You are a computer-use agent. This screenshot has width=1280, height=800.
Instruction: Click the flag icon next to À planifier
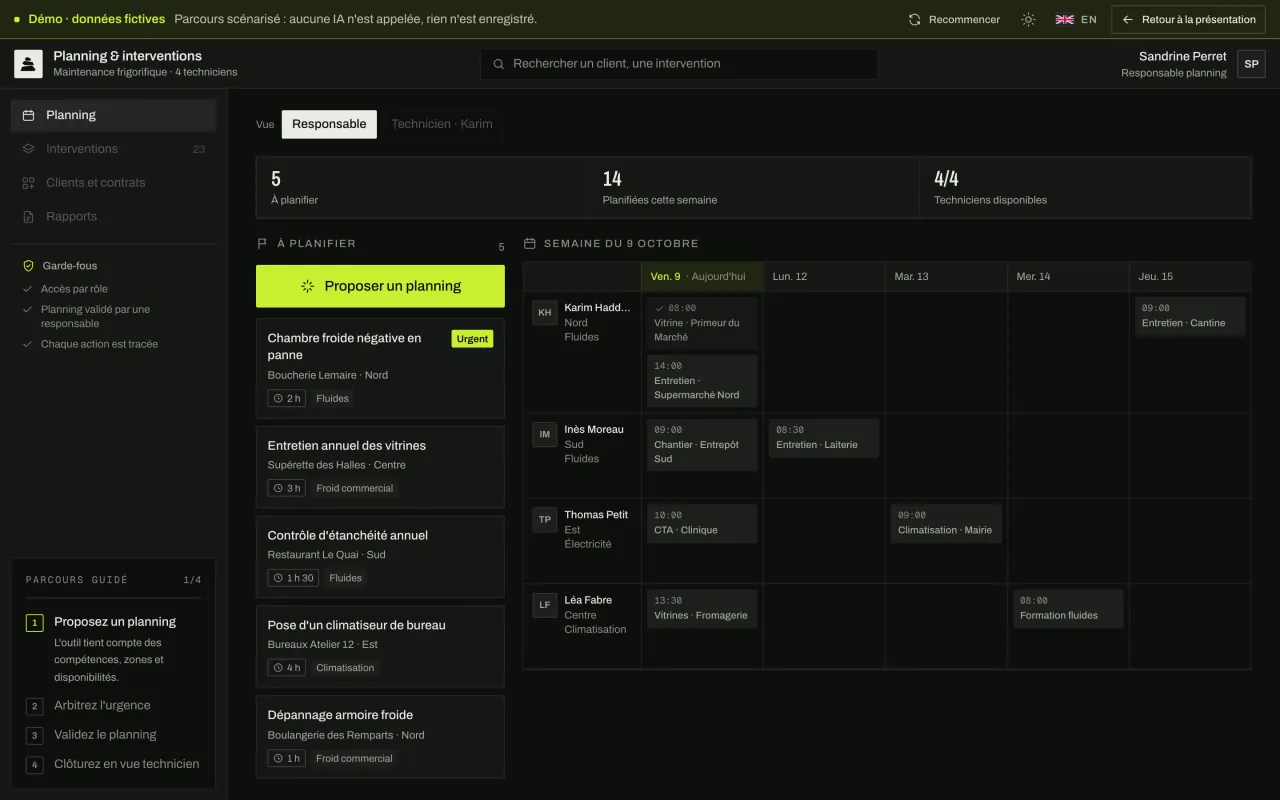pyautogui.click(x=262, y=244)
